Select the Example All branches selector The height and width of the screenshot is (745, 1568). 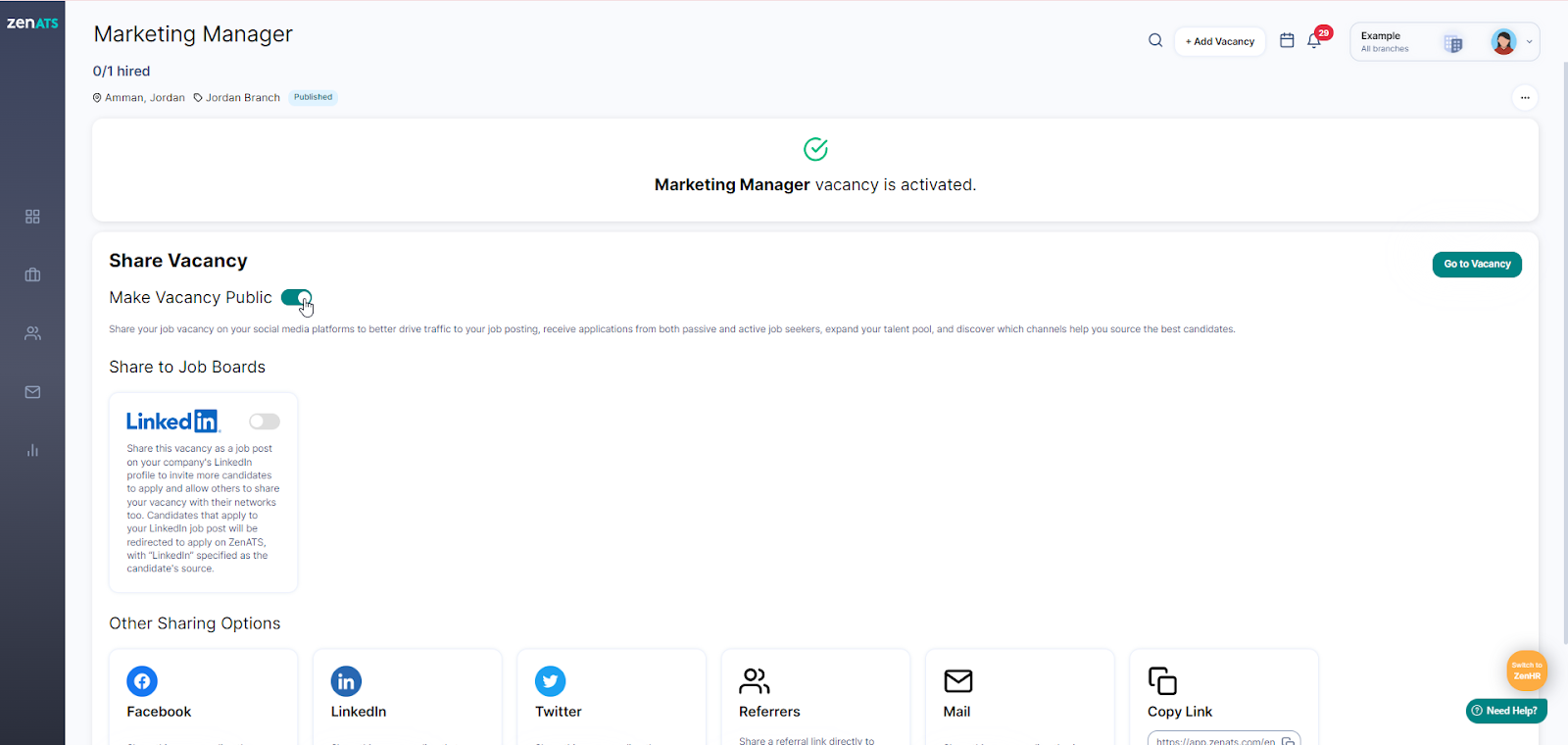point(1445,42)
